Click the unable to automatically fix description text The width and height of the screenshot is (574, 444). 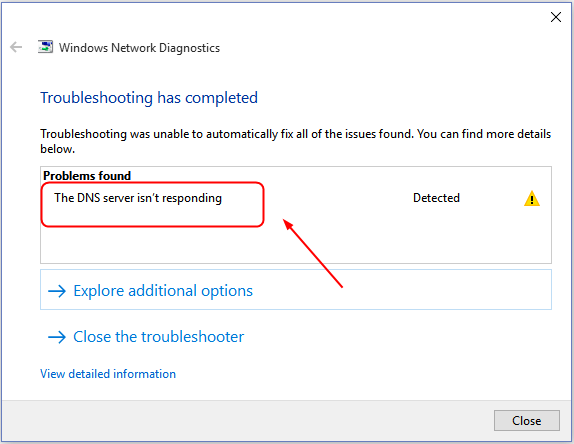pos(295,141)
